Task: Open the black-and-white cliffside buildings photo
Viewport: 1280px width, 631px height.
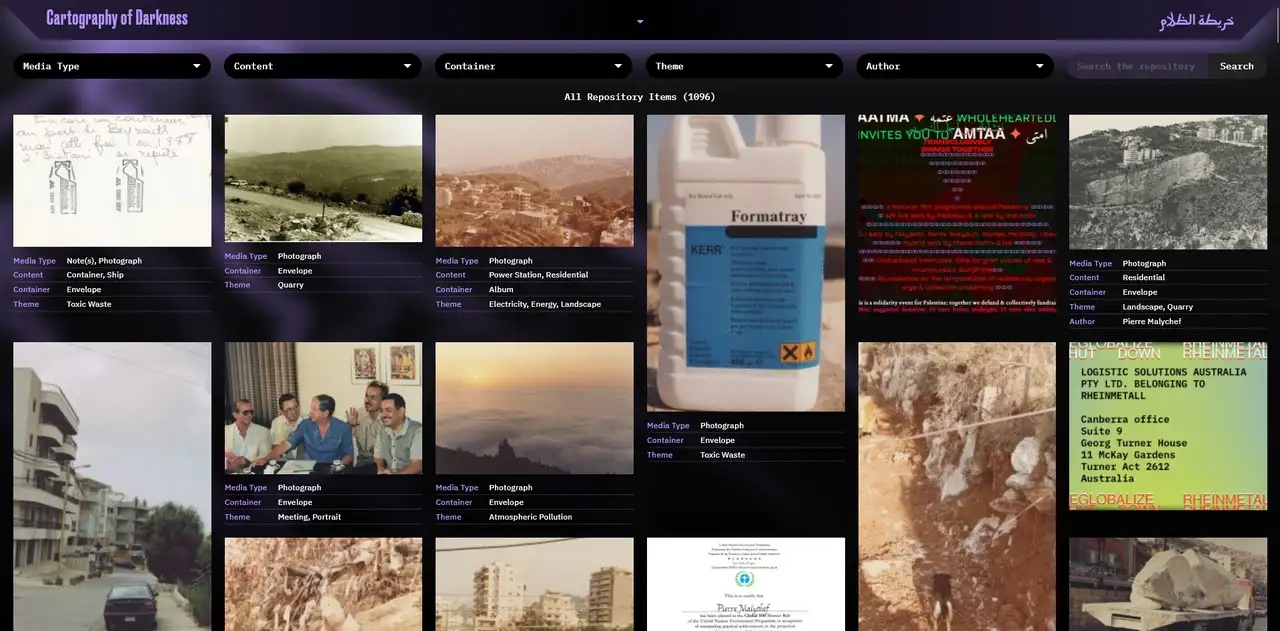Action: point(1168,181)
